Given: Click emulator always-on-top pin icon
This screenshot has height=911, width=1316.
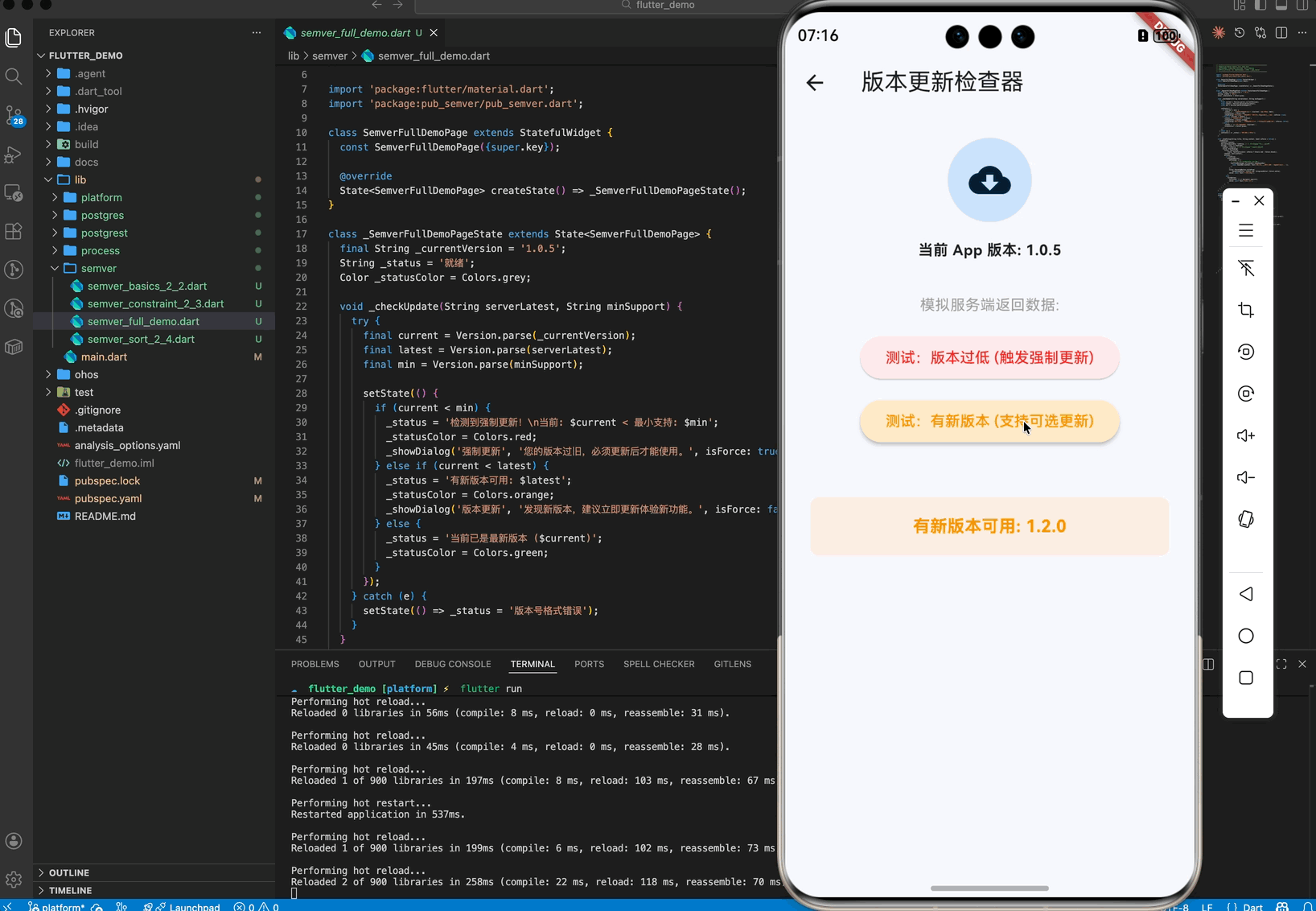Looking at the screenshot, I should [x=1246, y=268].
